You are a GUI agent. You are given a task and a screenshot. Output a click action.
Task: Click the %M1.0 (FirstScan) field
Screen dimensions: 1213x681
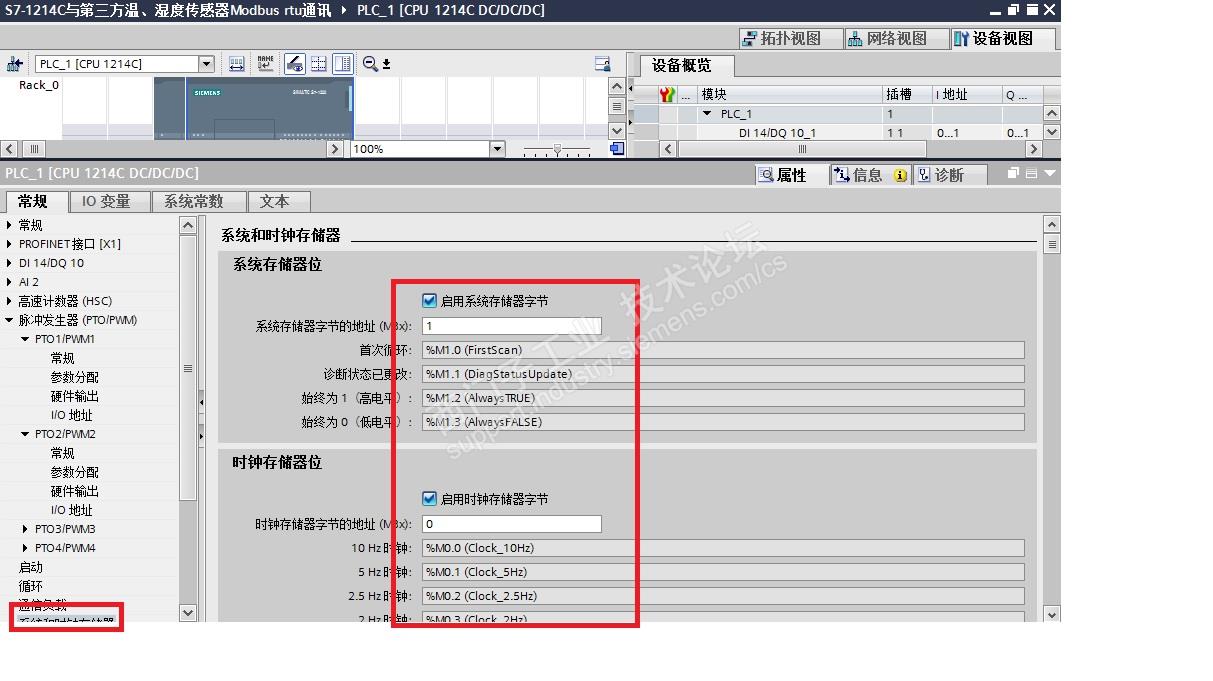(x=723, y=350)
